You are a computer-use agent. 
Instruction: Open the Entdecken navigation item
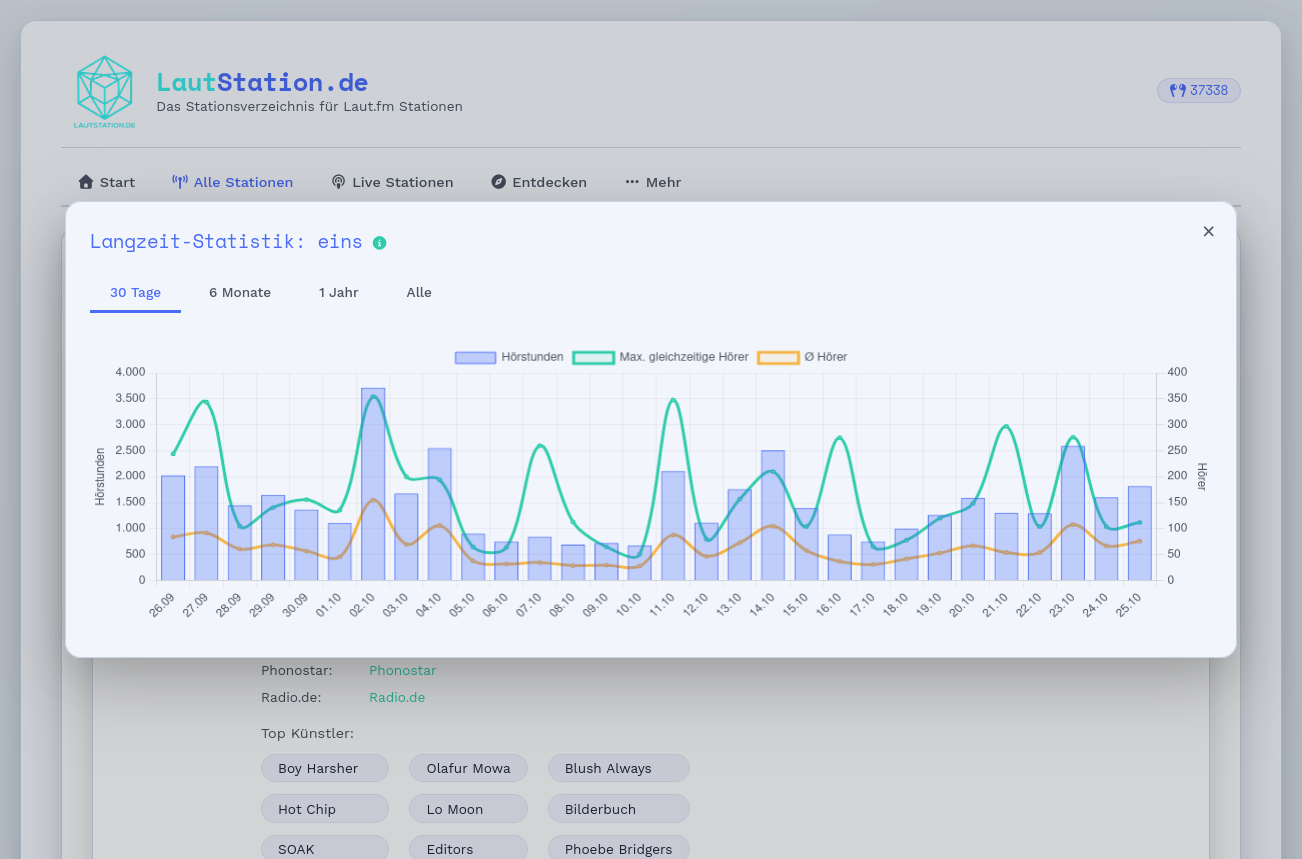point(539,182)
